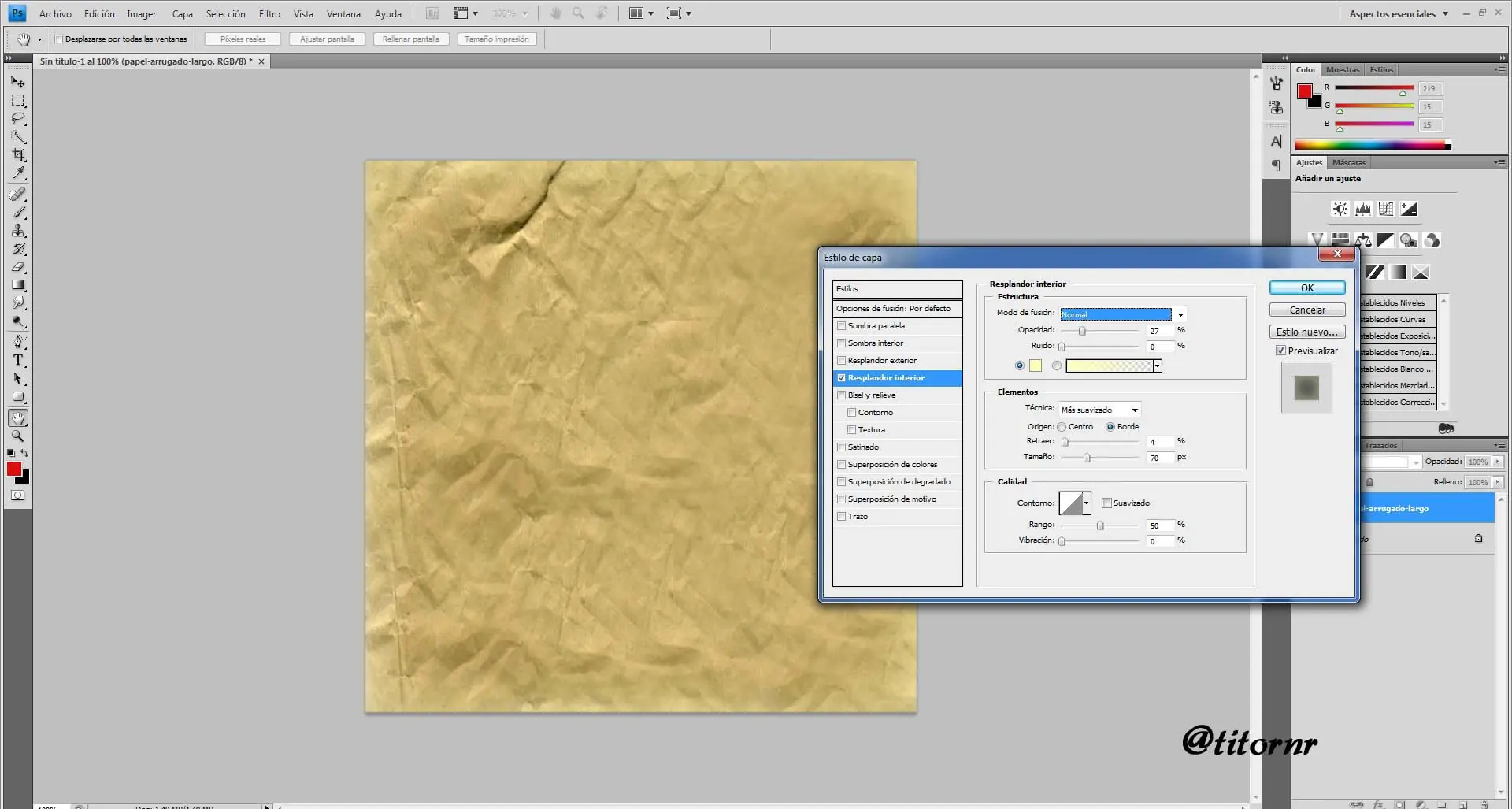
Task: Select the Lasso tool
Action: pyautogui.click(x=18, y=118)
